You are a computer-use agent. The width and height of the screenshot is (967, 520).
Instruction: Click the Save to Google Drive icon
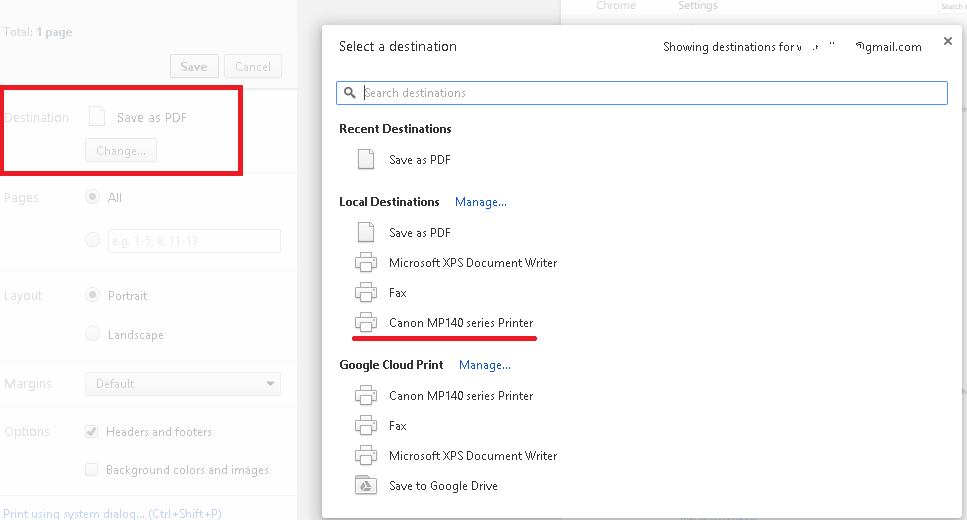click(x=366, y=486)
